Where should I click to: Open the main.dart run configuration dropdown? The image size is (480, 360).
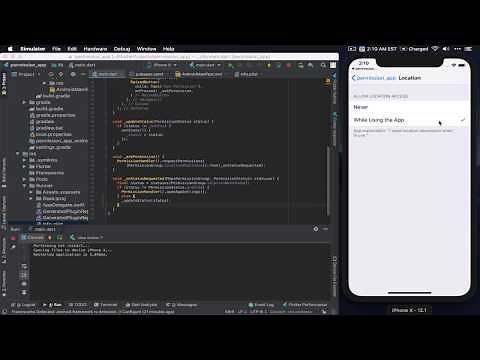point(205,65)
